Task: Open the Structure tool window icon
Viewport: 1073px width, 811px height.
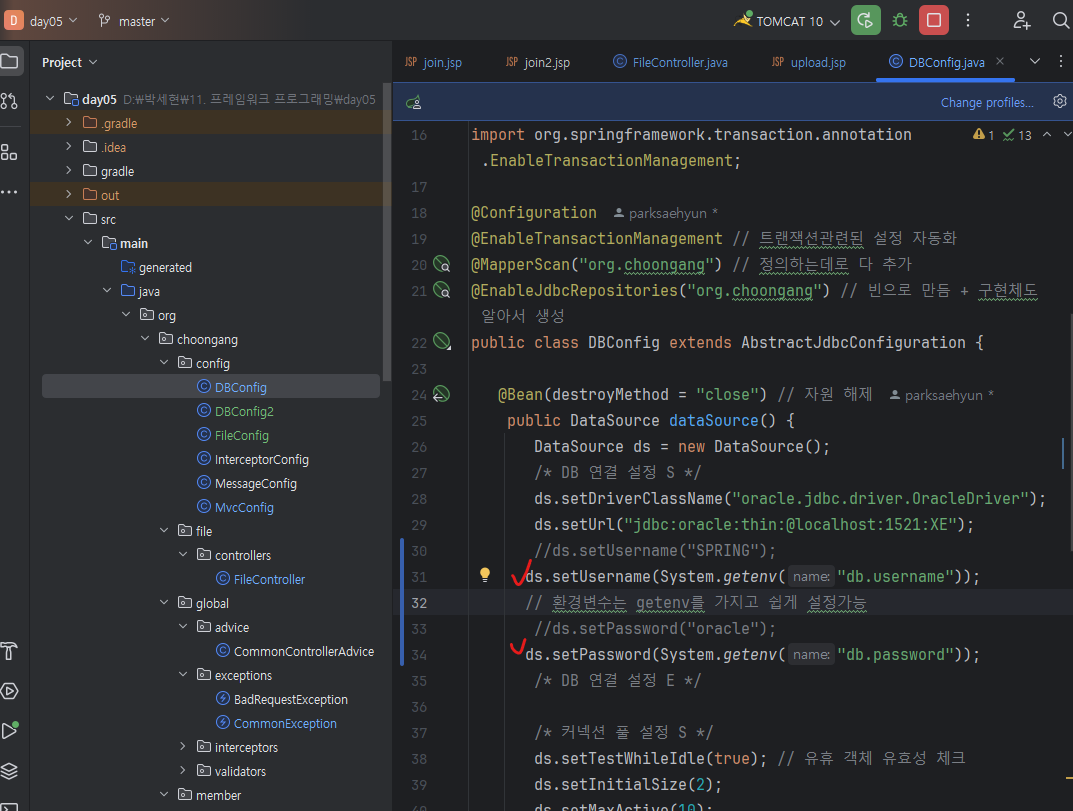Action: click(x=9, y=152)
